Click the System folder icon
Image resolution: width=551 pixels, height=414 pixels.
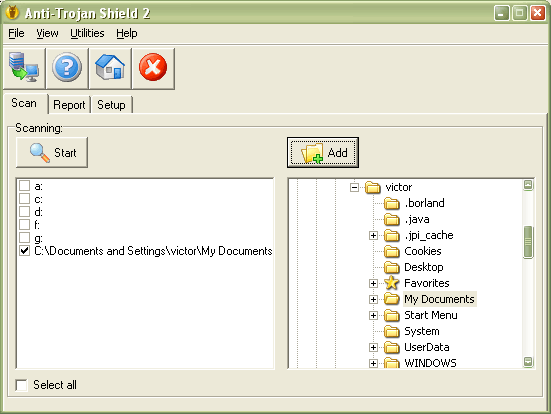click(391, 331)
